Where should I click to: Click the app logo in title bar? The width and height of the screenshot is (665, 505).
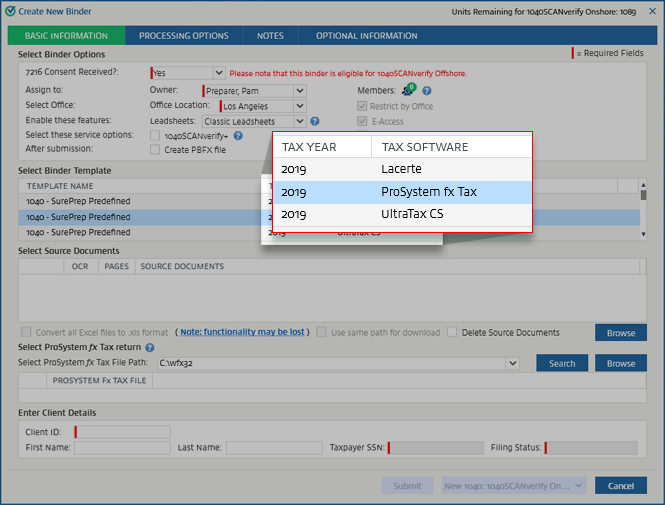pos(10,11)
